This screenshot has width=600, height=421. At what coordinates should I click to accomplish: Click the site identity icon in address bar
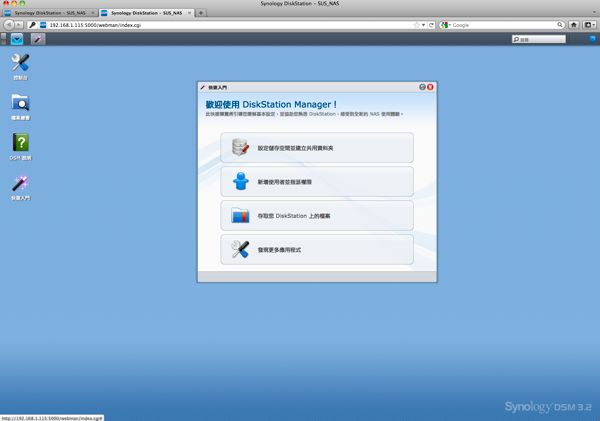43,25
